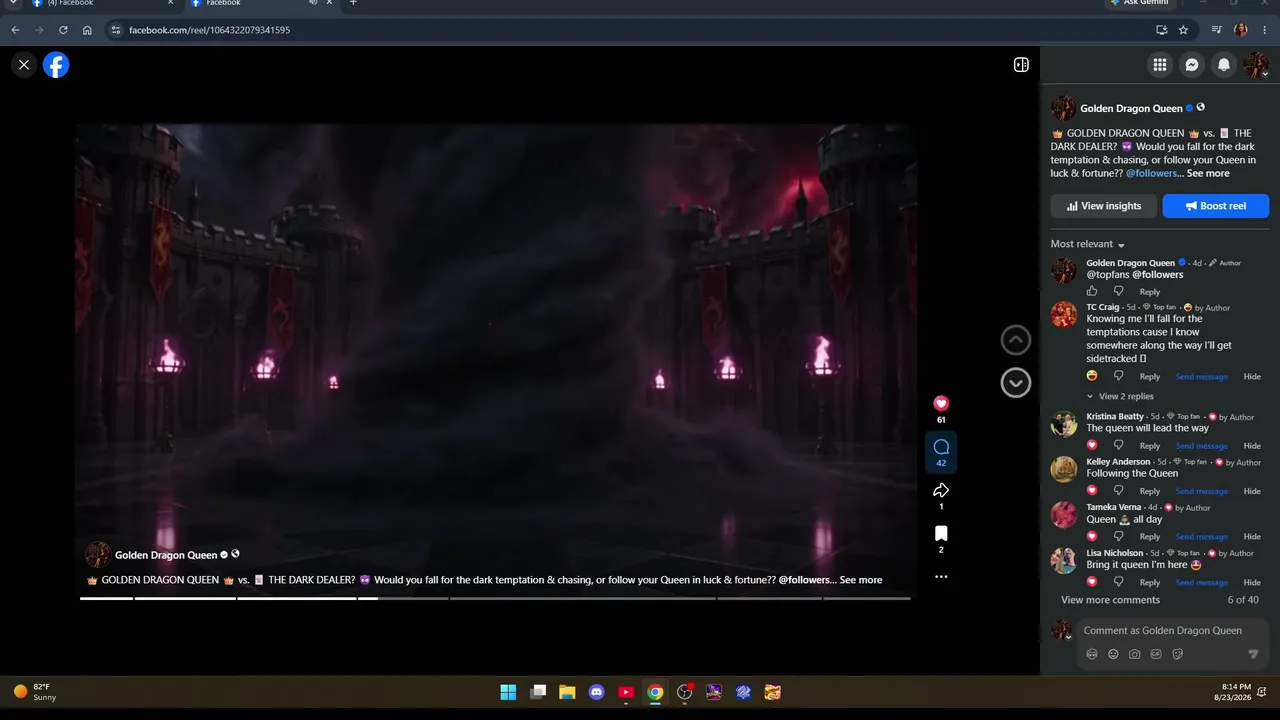1280x720 pixels.
Task: Go to the previous reel with the up arrow
Action: click(x=1016, y=340)
